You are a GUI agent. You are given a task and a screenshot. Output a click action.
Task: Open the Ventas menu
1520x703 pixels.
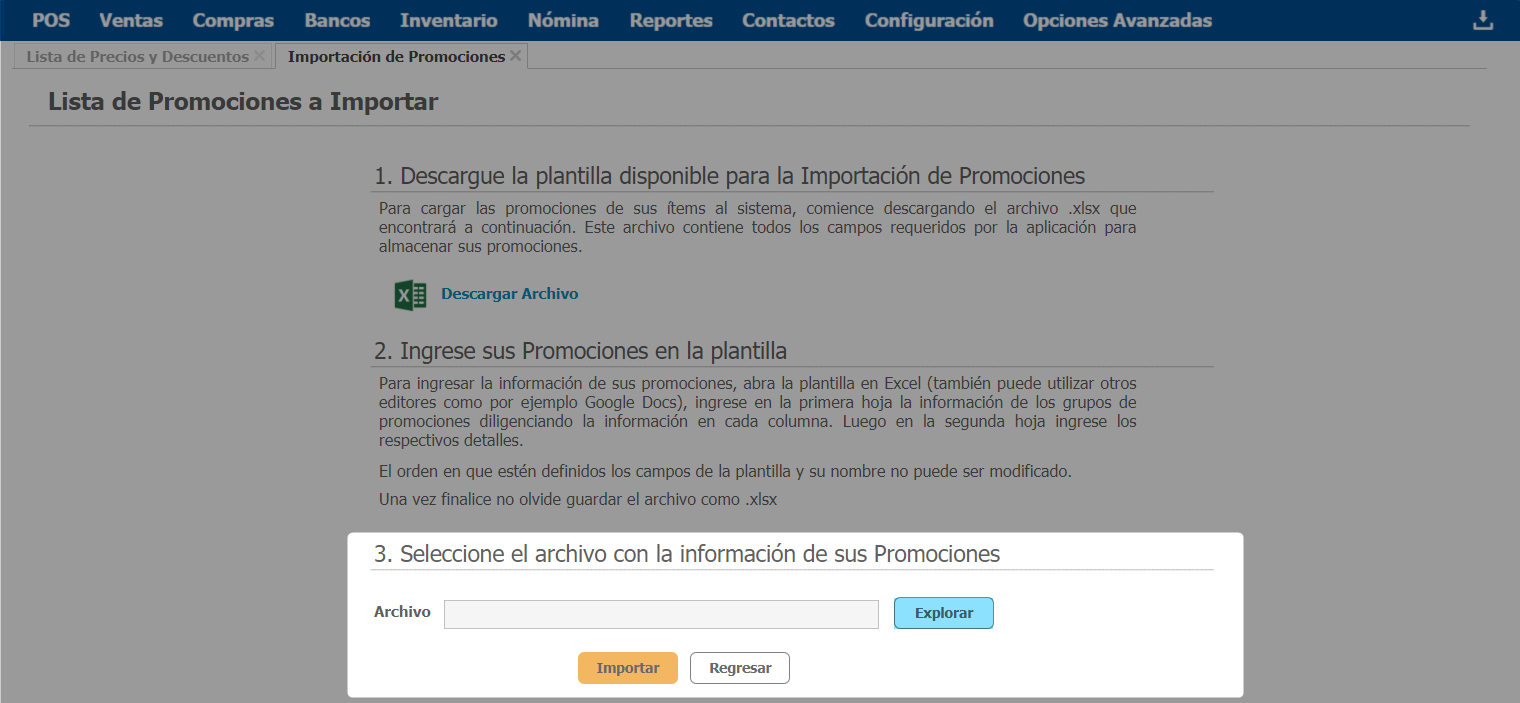131,21
